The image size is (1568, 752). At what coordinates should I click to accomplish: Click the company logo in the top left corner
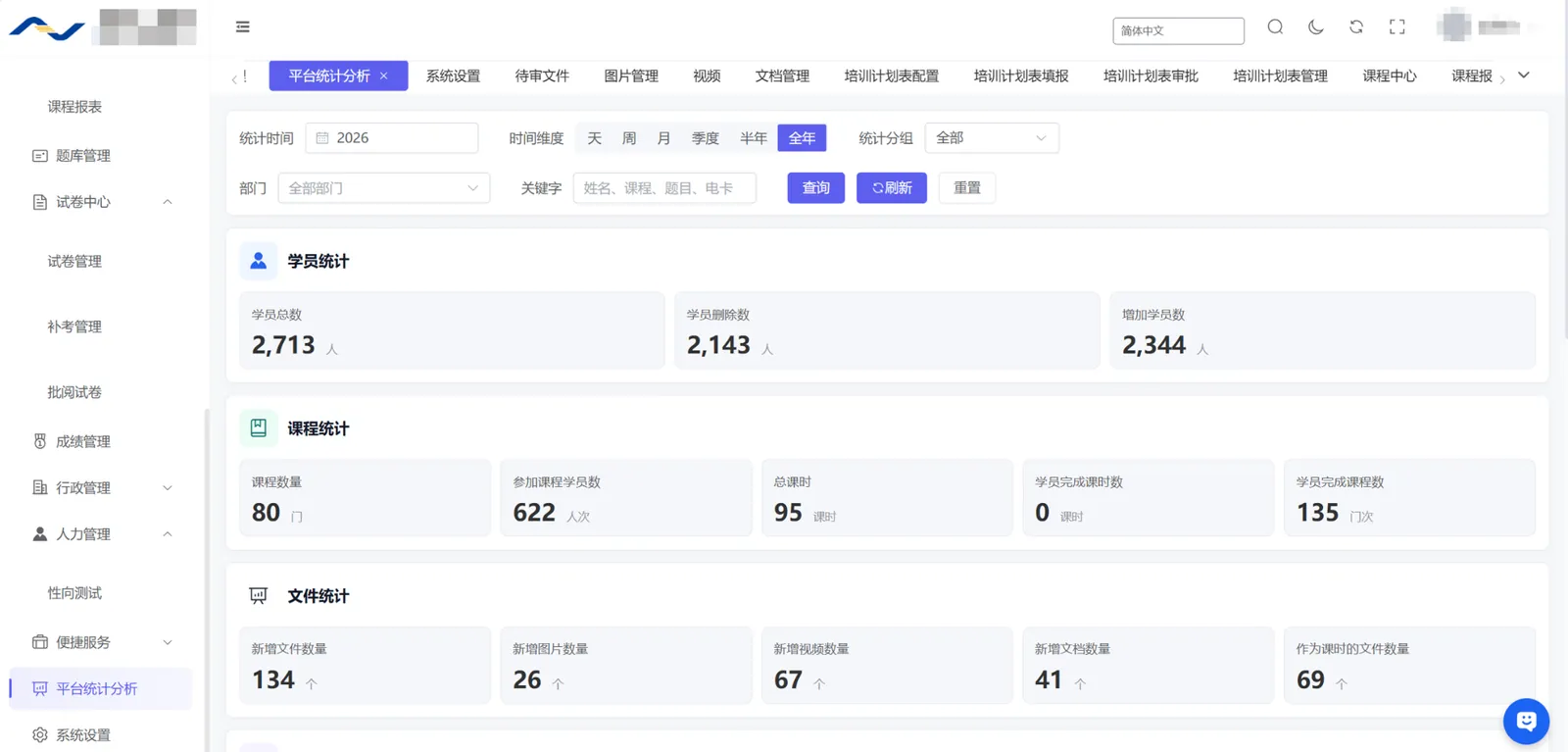coord(47,28)
